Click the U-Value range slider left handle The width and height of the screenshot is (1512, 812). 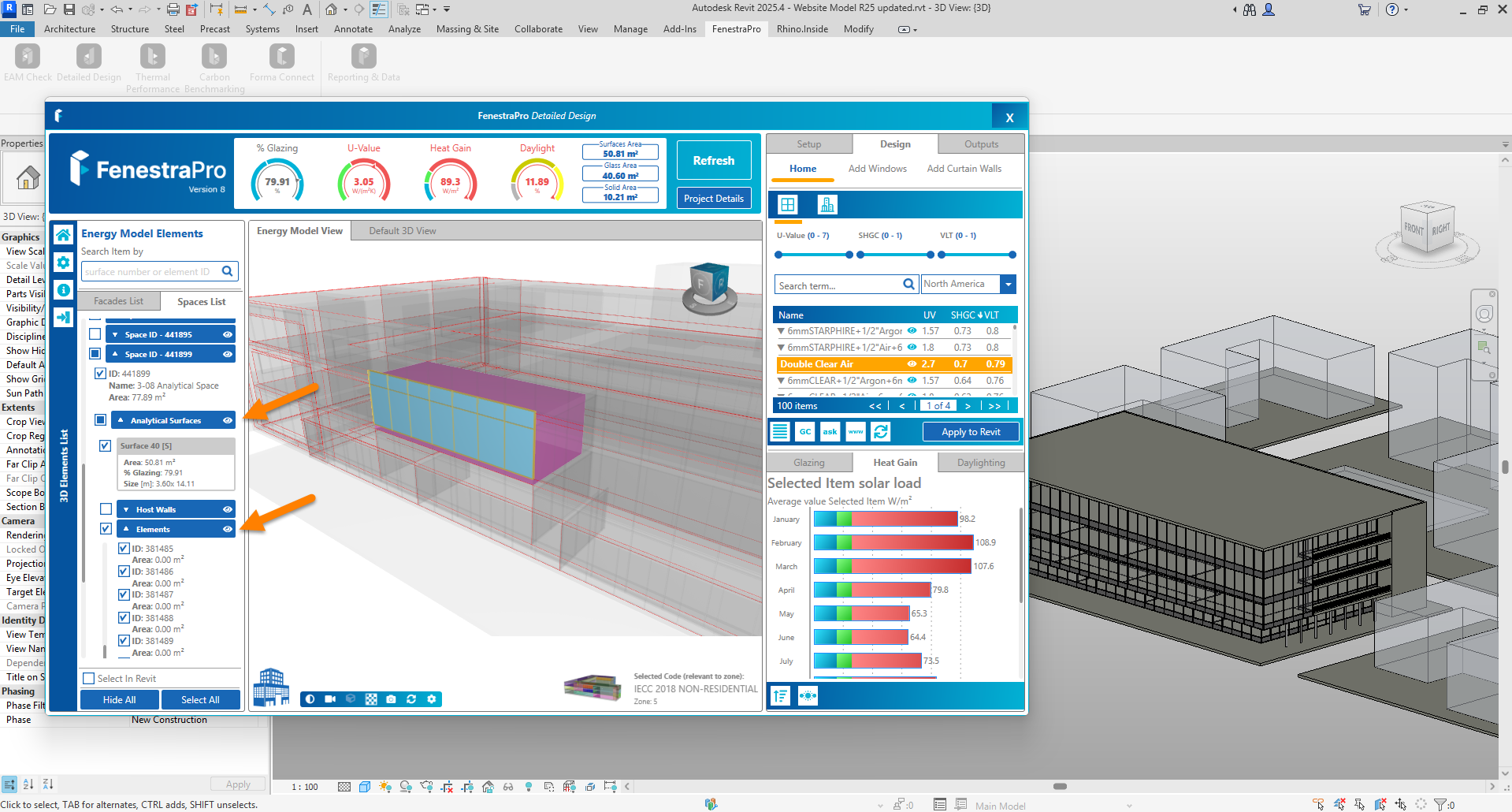point(778,255)
